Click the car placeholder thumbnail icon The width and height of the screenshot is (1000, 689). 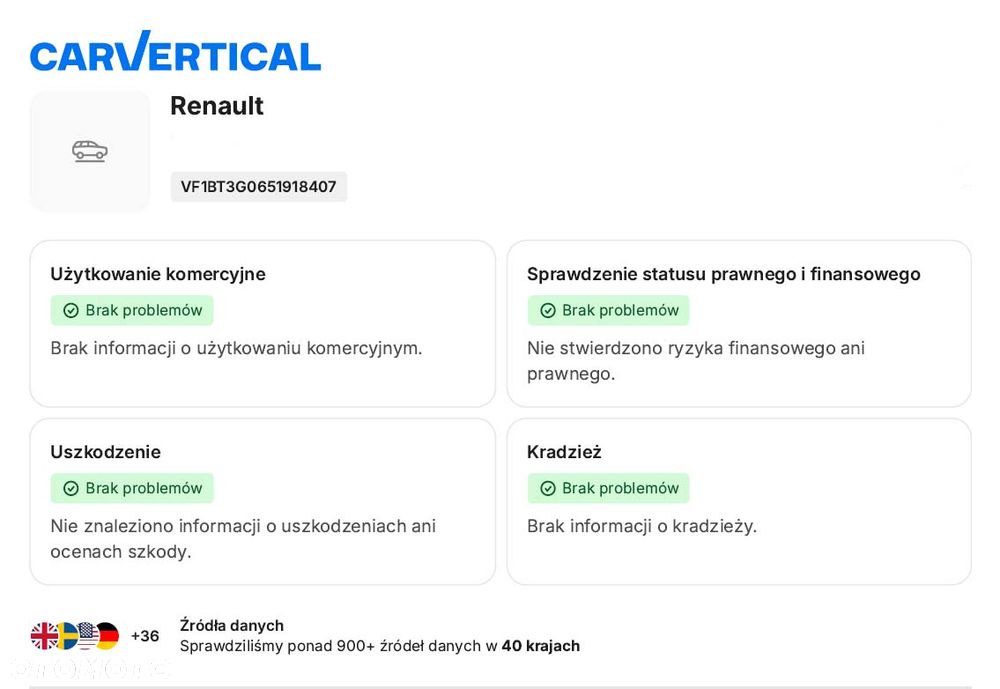(90, 151)
